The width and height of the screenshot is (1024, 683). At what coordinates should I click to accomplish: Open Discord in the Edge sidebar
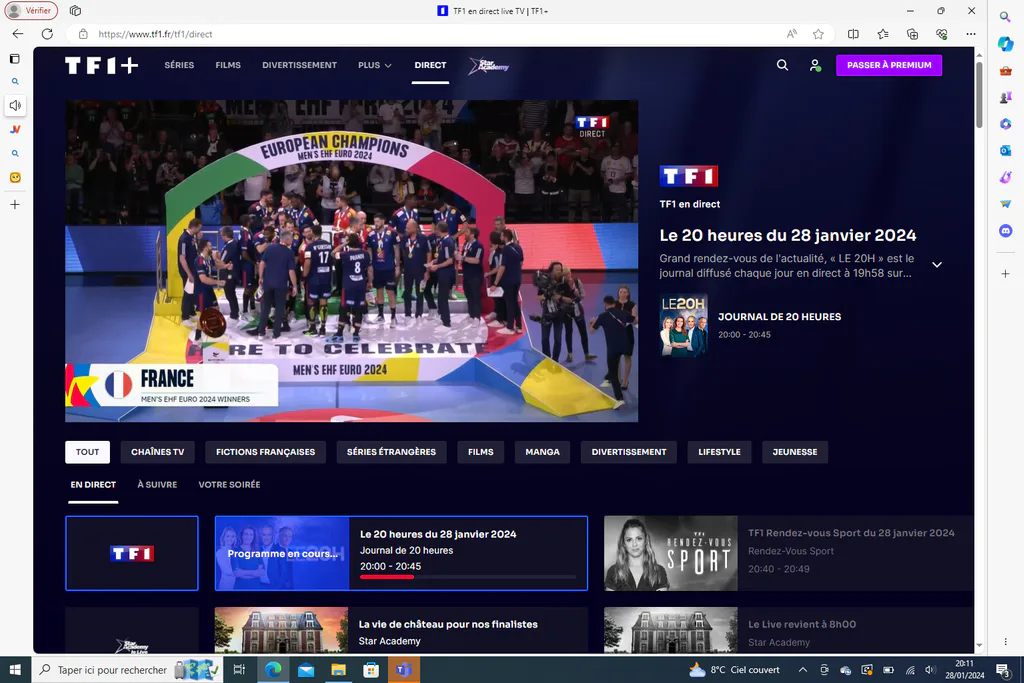click(x=1006, y=230)
